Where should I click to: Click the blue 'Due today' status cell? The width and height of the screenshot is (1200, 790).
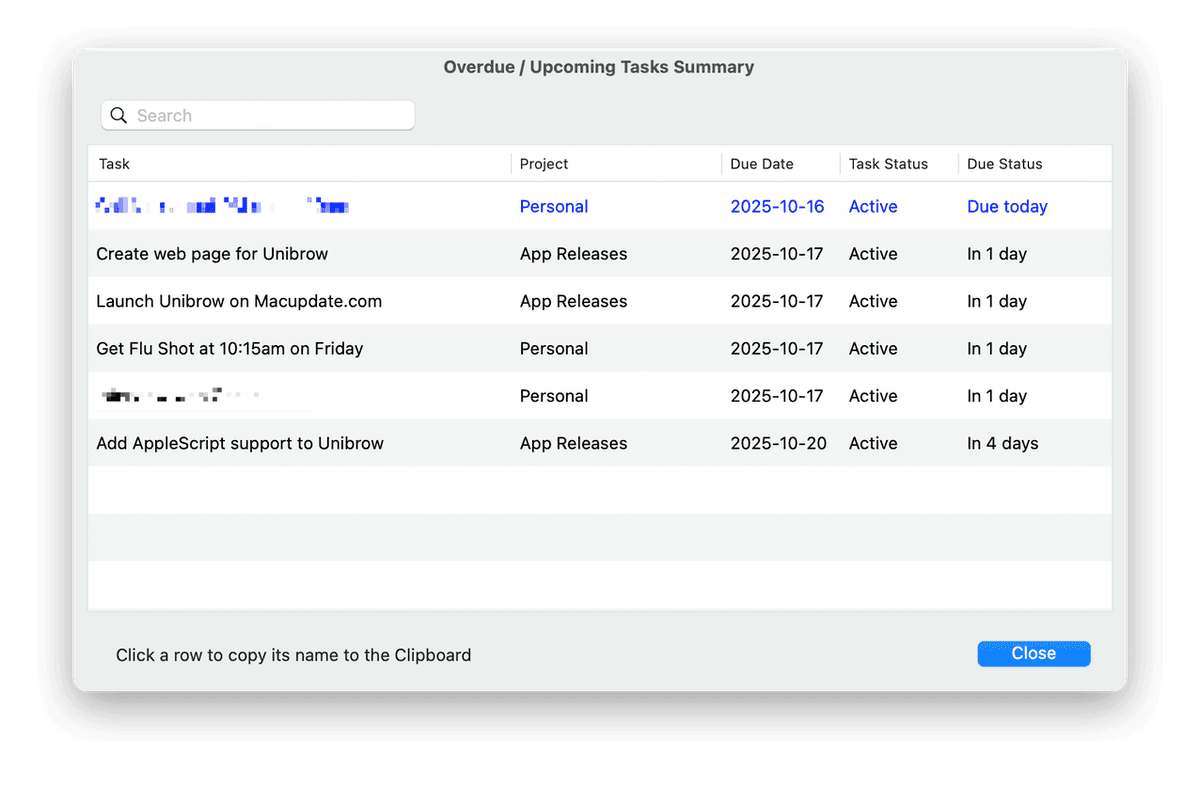(1007, 207)
